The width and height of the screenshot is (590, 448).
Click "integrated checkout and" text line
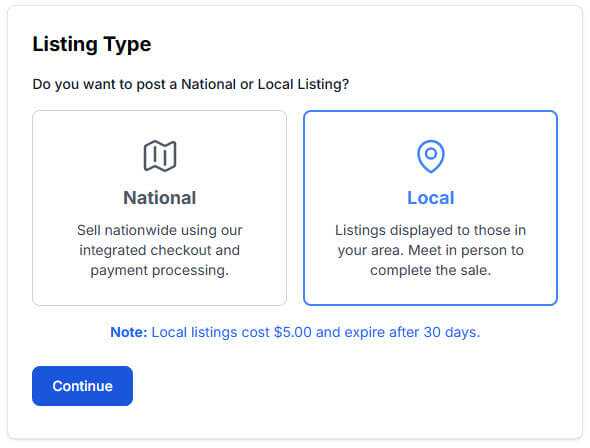click(x=160, y=250)
